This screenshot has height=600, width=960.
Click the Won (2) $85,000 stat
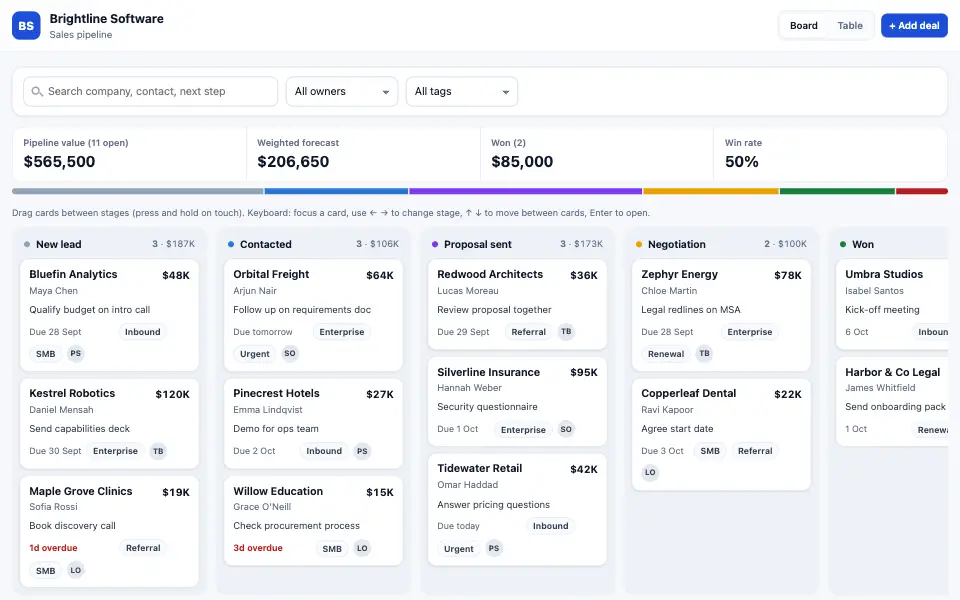(597, 154)
